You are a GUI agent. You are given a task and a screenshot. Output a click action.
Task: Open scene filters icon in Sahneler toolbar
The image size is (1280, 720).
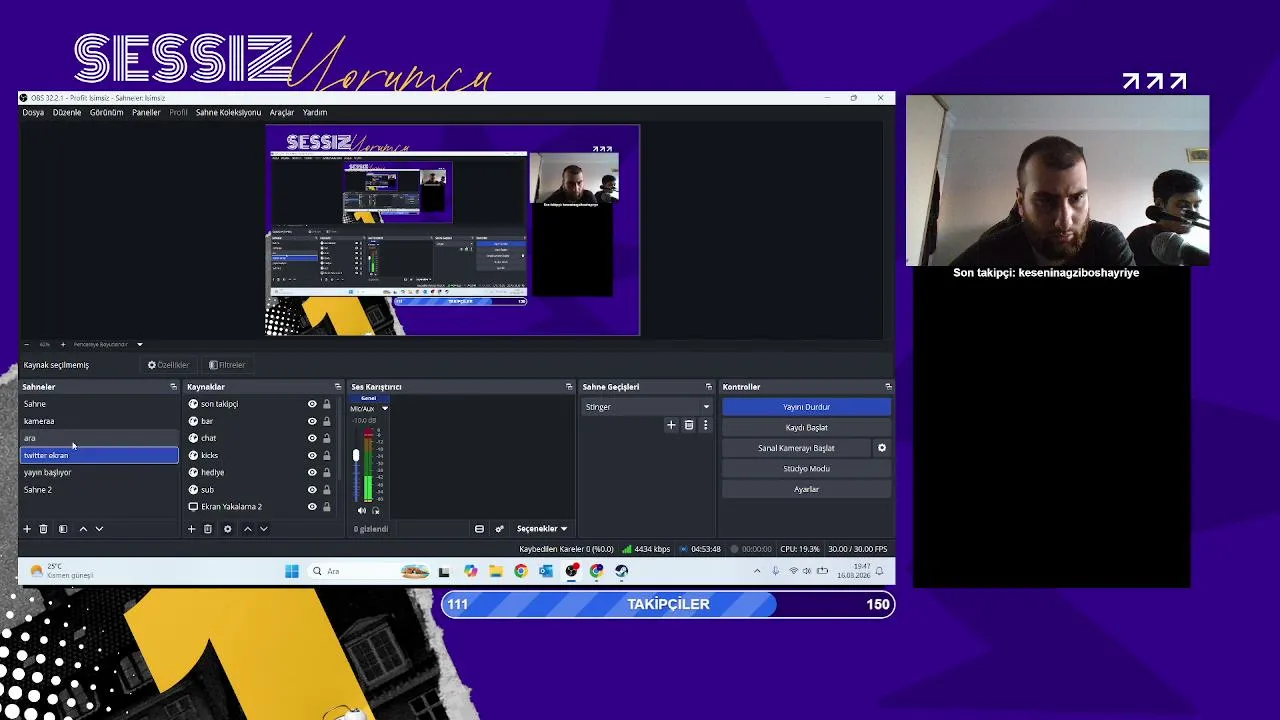(63, 529)
